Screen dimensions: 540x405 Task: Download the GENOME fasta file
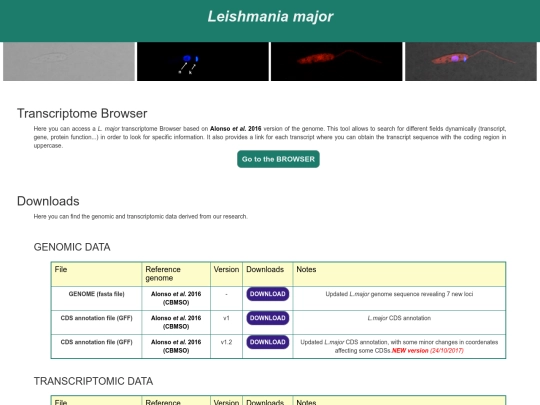pyautogui.click(x=268, y=294)
